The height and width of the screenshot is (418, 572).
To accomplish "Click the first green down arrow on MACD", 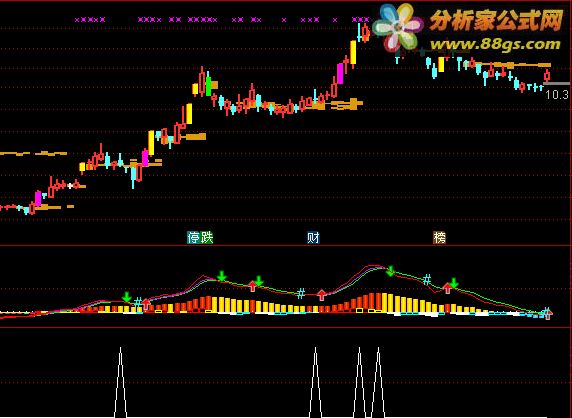I will point(127,297).
